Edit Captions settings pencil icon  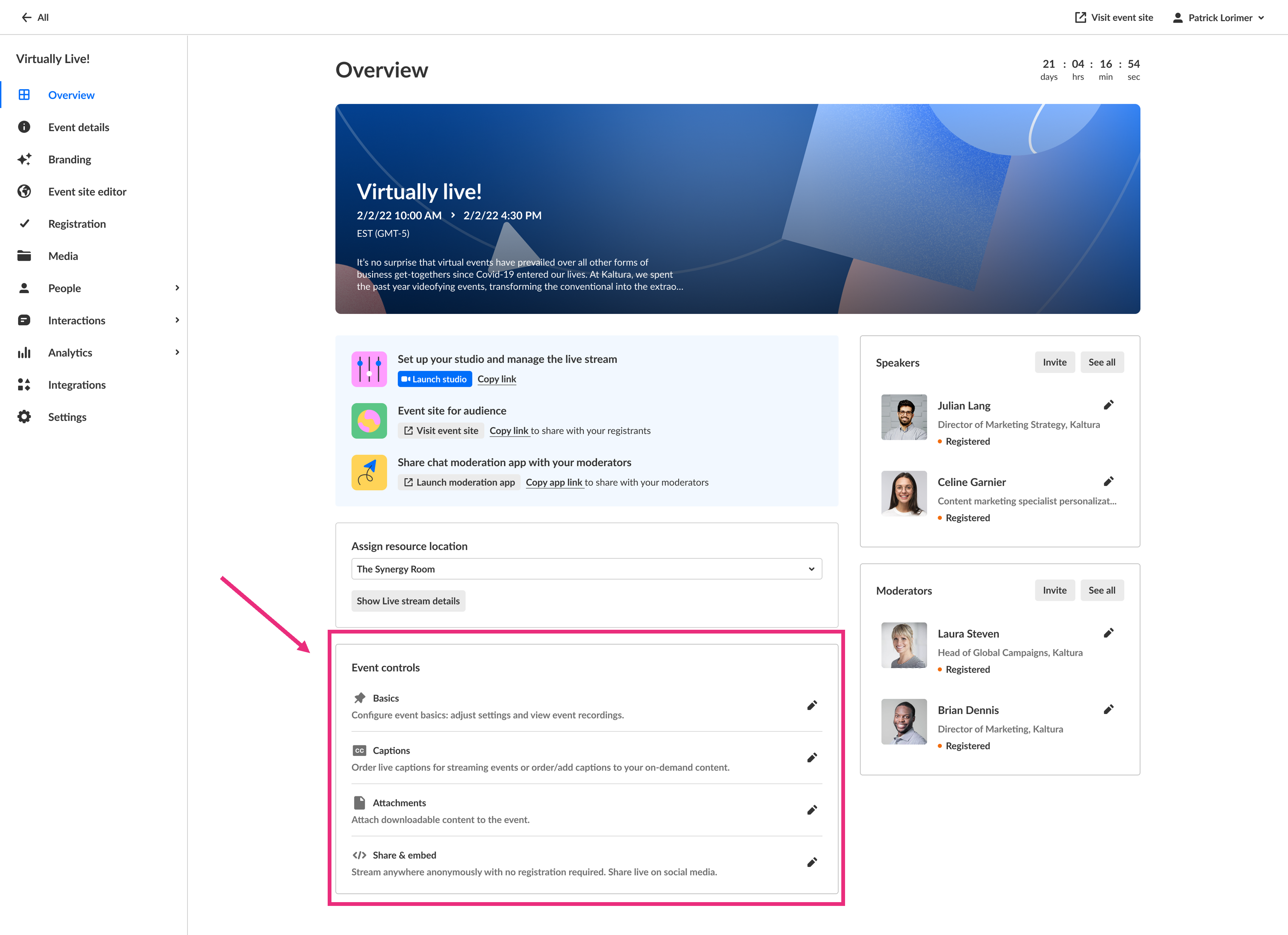coord(811,758)
